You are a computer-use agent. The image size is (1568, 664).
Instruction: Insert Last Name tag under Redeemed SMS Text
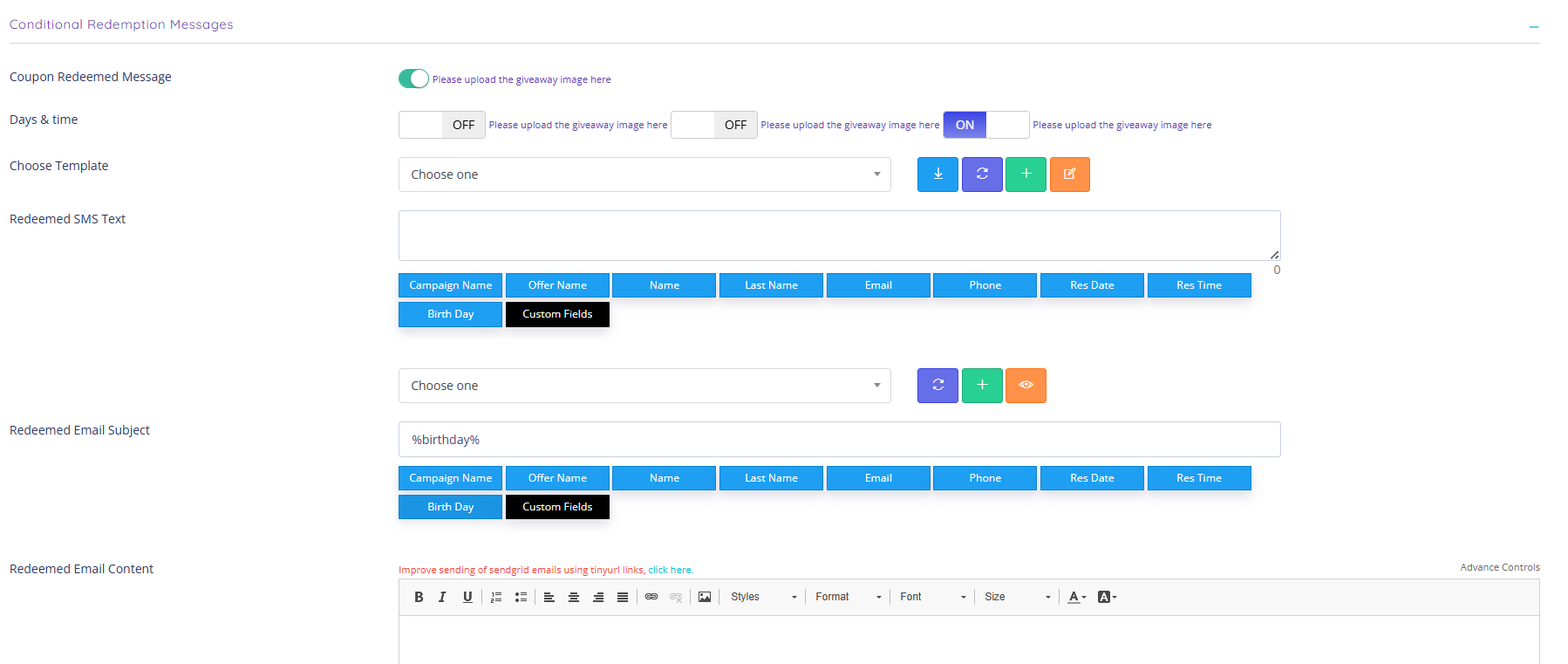tap(771, 285)
